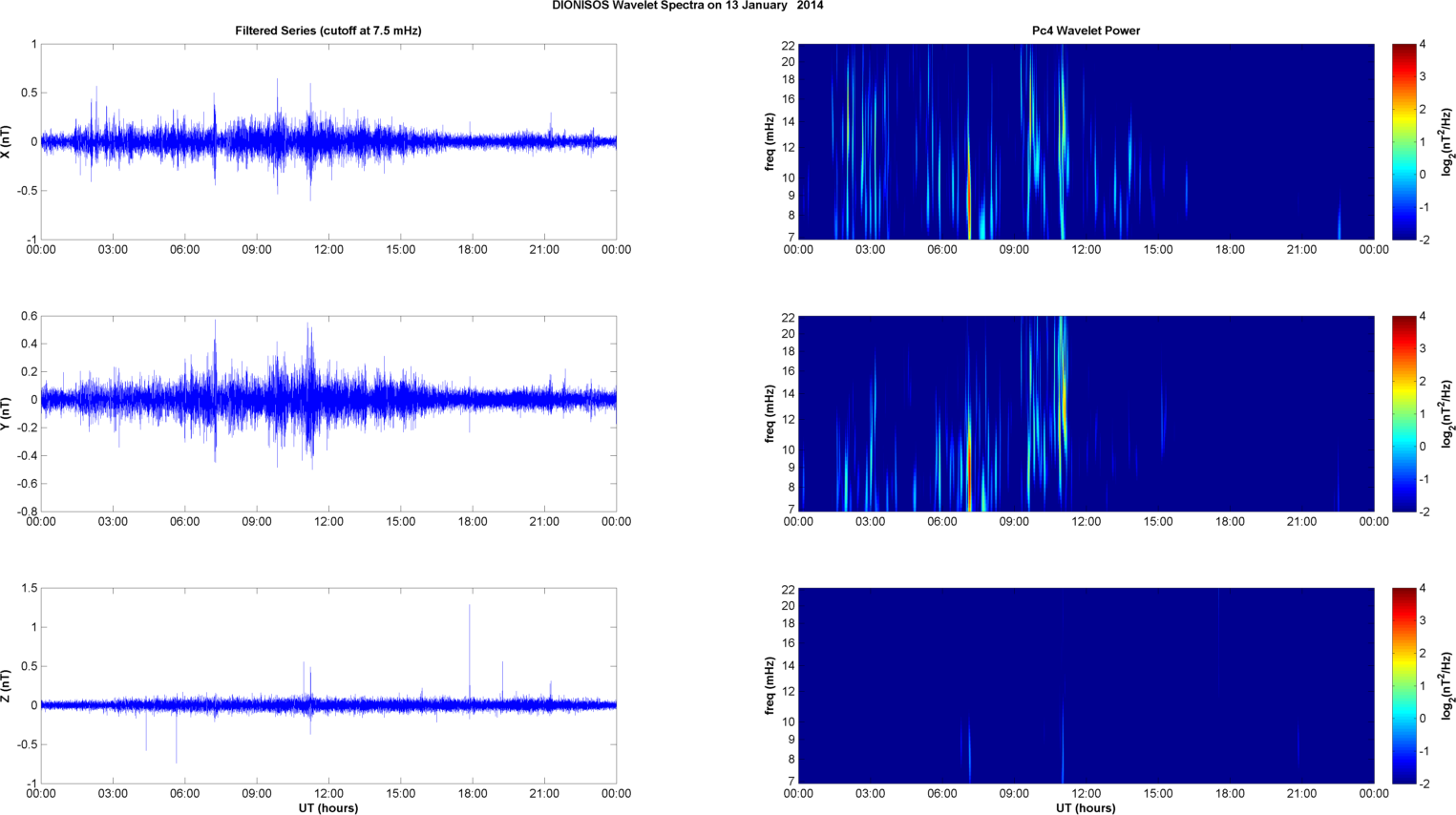Click the '-0.6' tick on the Y plot axis
The height and width of the screenshot is (815, 1456).
pos(26,484)
